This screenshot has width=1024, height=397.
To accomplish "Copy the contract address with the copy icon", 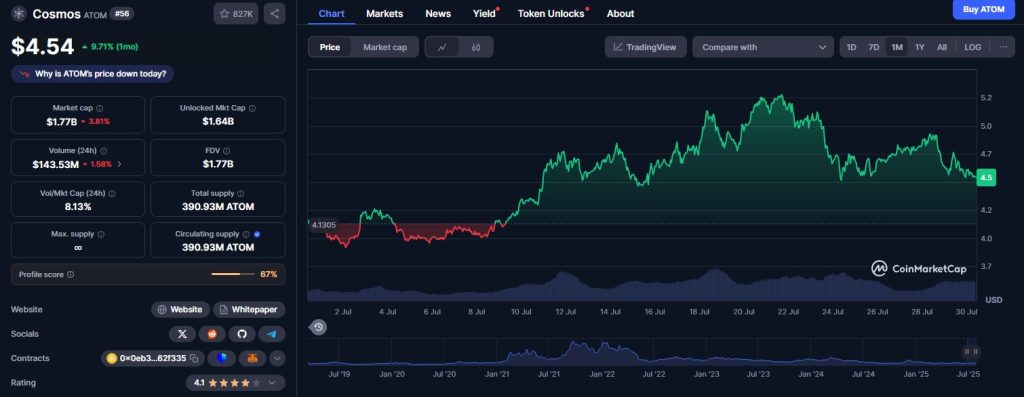I will tap(194, 358).
